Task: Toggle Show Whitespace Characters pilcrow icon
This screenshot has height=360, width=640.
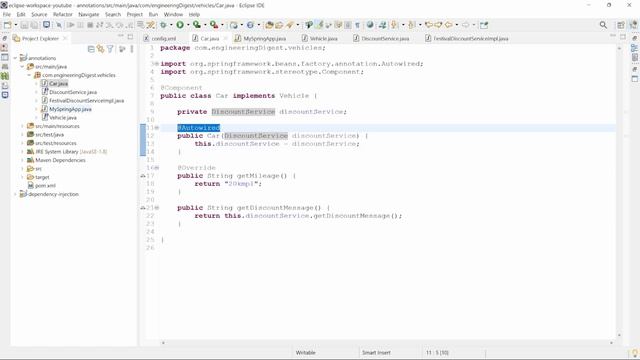Action: [358, 25]
